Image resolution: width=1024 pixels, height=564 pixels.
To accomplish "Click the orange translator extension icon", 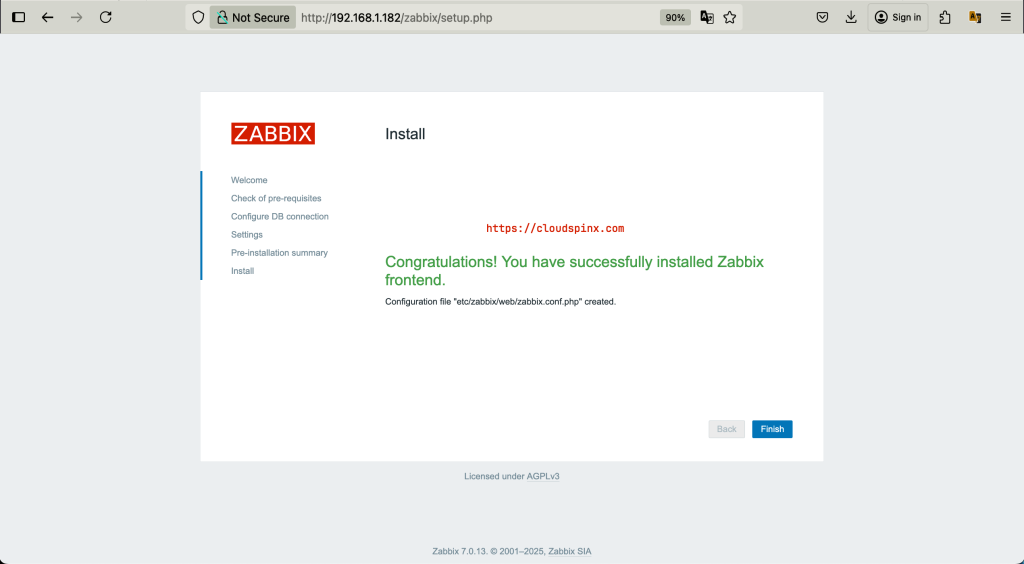I will pos(975,18).
